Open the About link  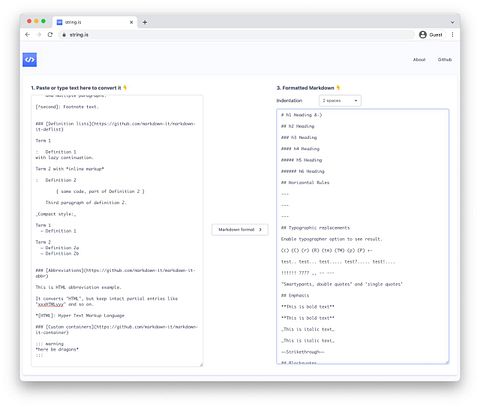click(x=419, y=60)
